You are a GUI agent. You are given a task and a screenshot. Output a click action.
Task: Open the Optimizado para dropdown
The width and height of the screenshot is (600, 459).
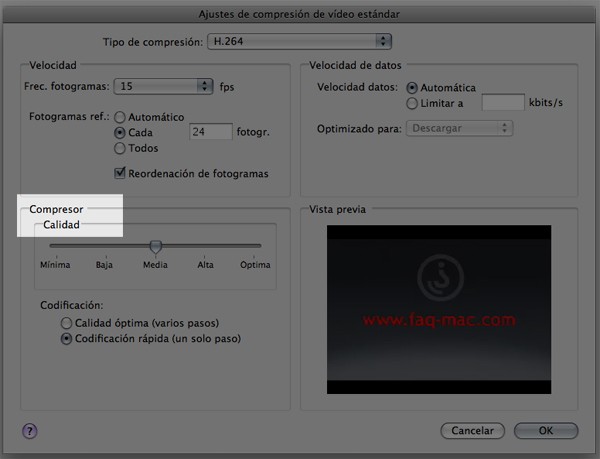point(459,128)
